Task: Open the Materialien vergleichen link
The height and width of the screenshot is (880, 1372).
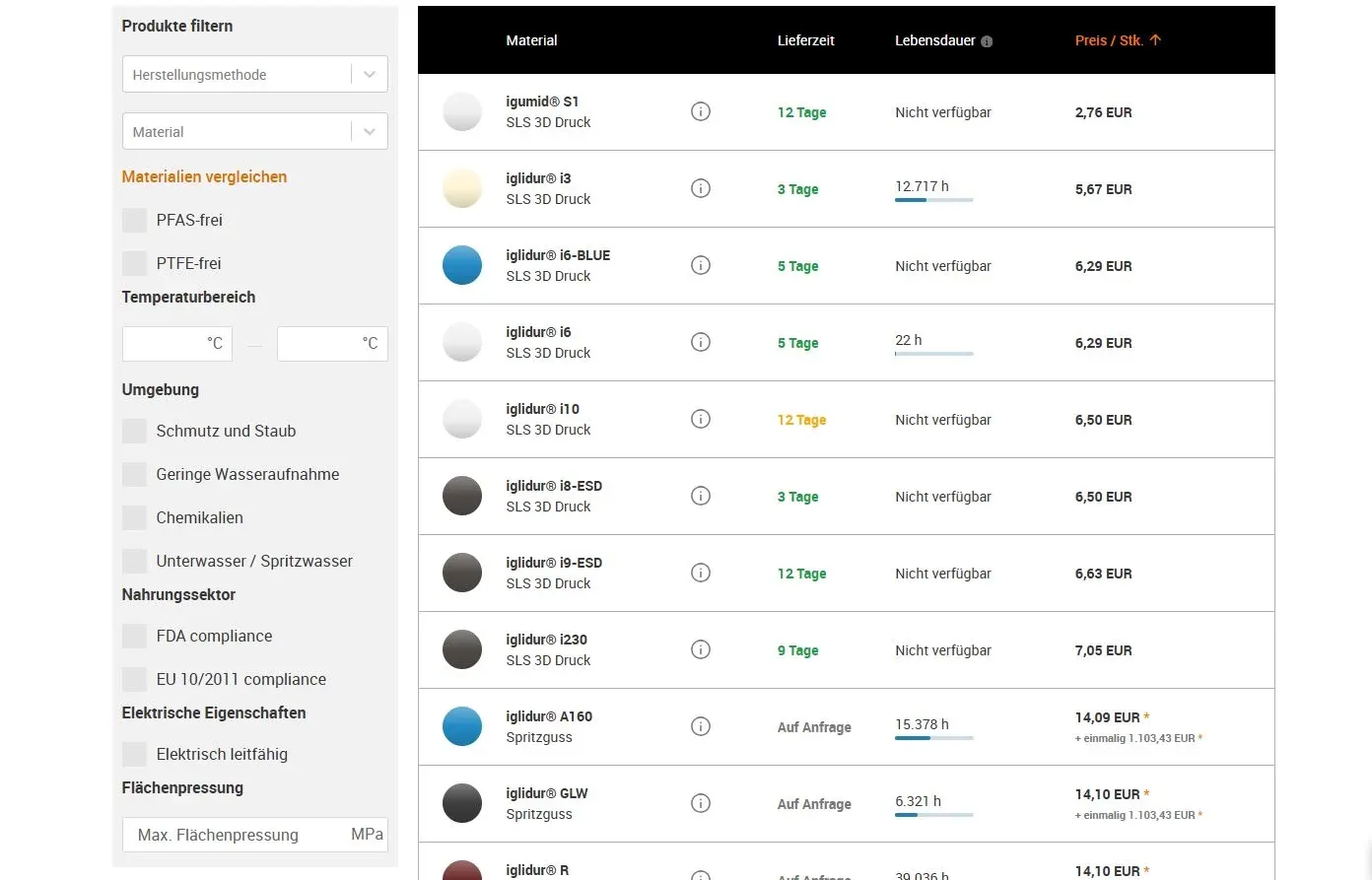Action: pyautogui.click(x=204, y=177)
